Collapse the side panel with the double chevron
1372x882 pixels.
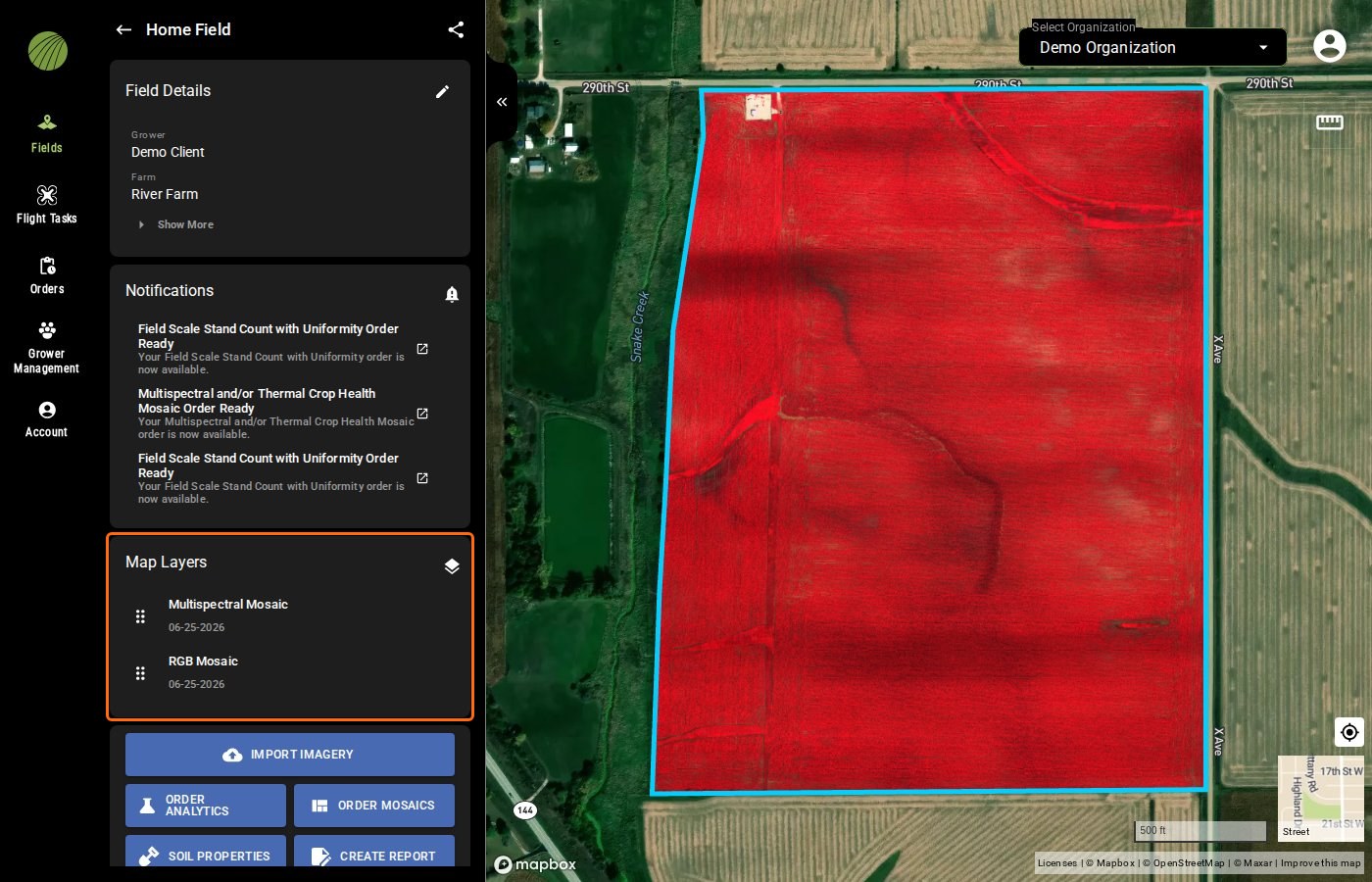(x=502, y=102)
